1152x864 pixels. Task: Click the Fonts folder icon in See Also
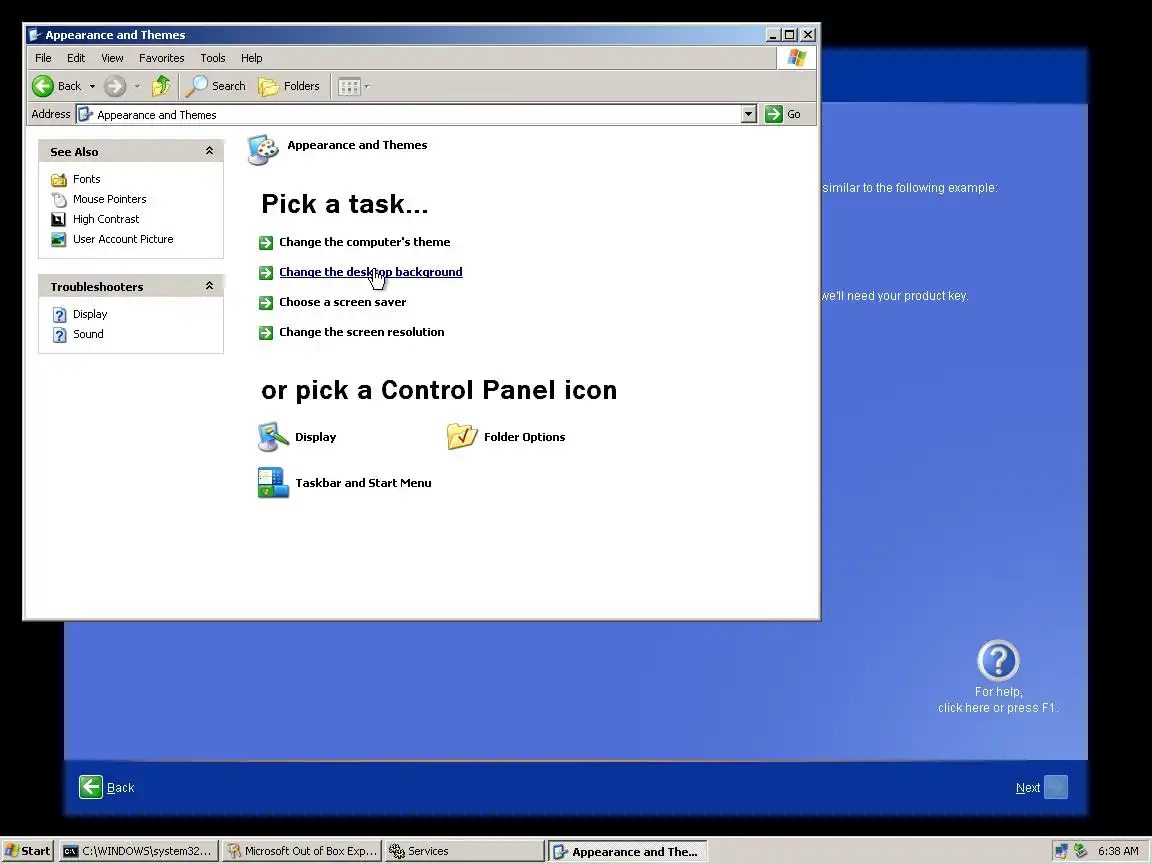click(59, 179)
